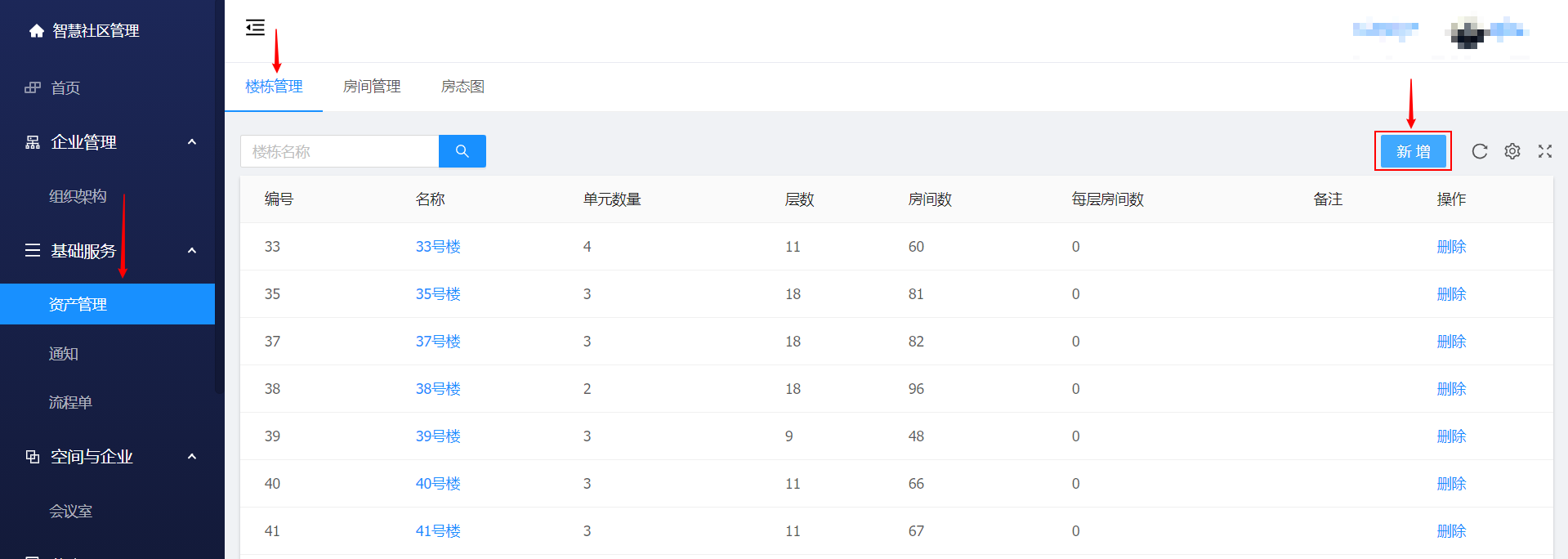This screenshot has width=1568, height=559.
Task: Open table settings gear icon
Action: (1512, 151)
